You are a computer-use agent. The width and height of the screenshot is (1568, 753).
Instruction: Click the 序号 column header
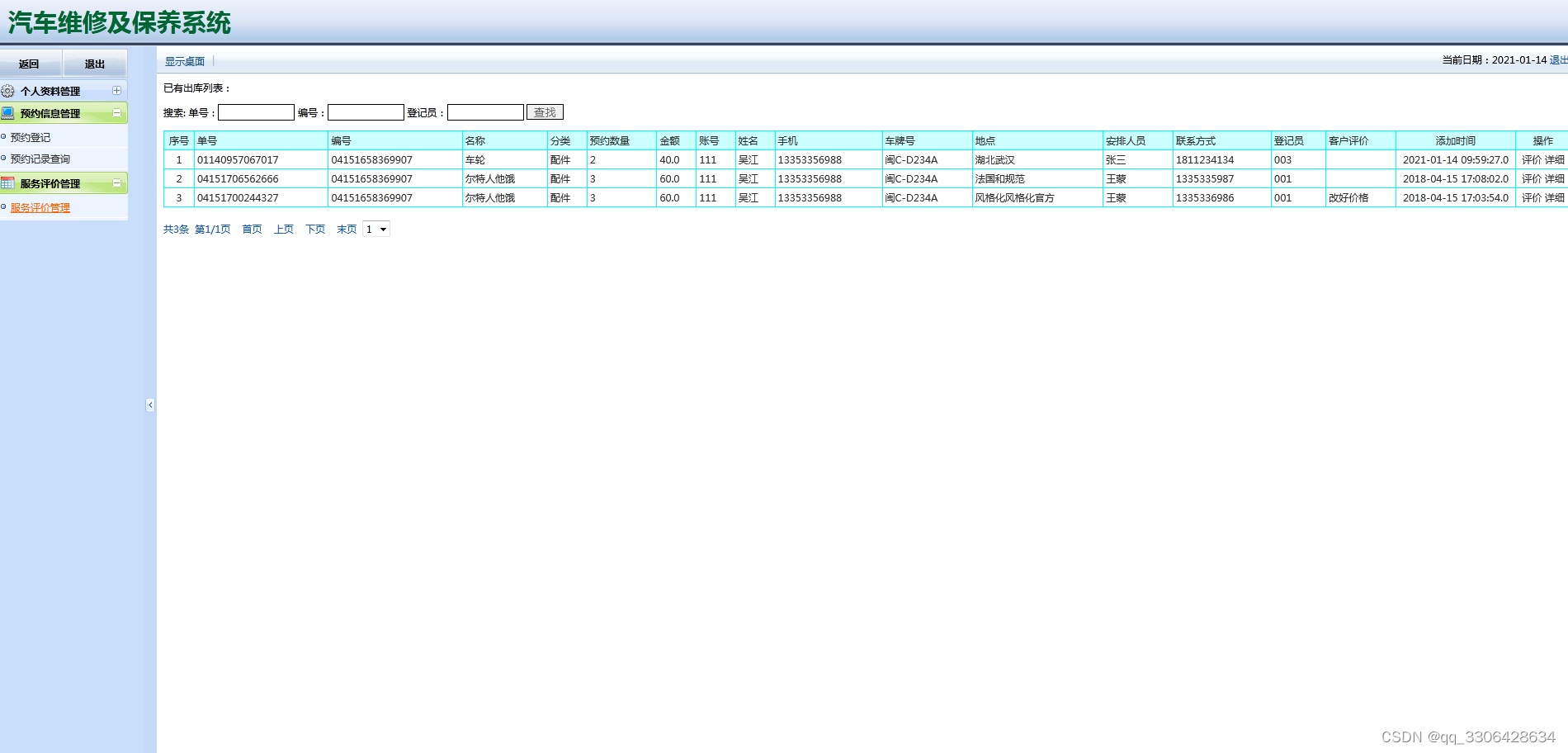pyautogui.click(x=179, y=141)
